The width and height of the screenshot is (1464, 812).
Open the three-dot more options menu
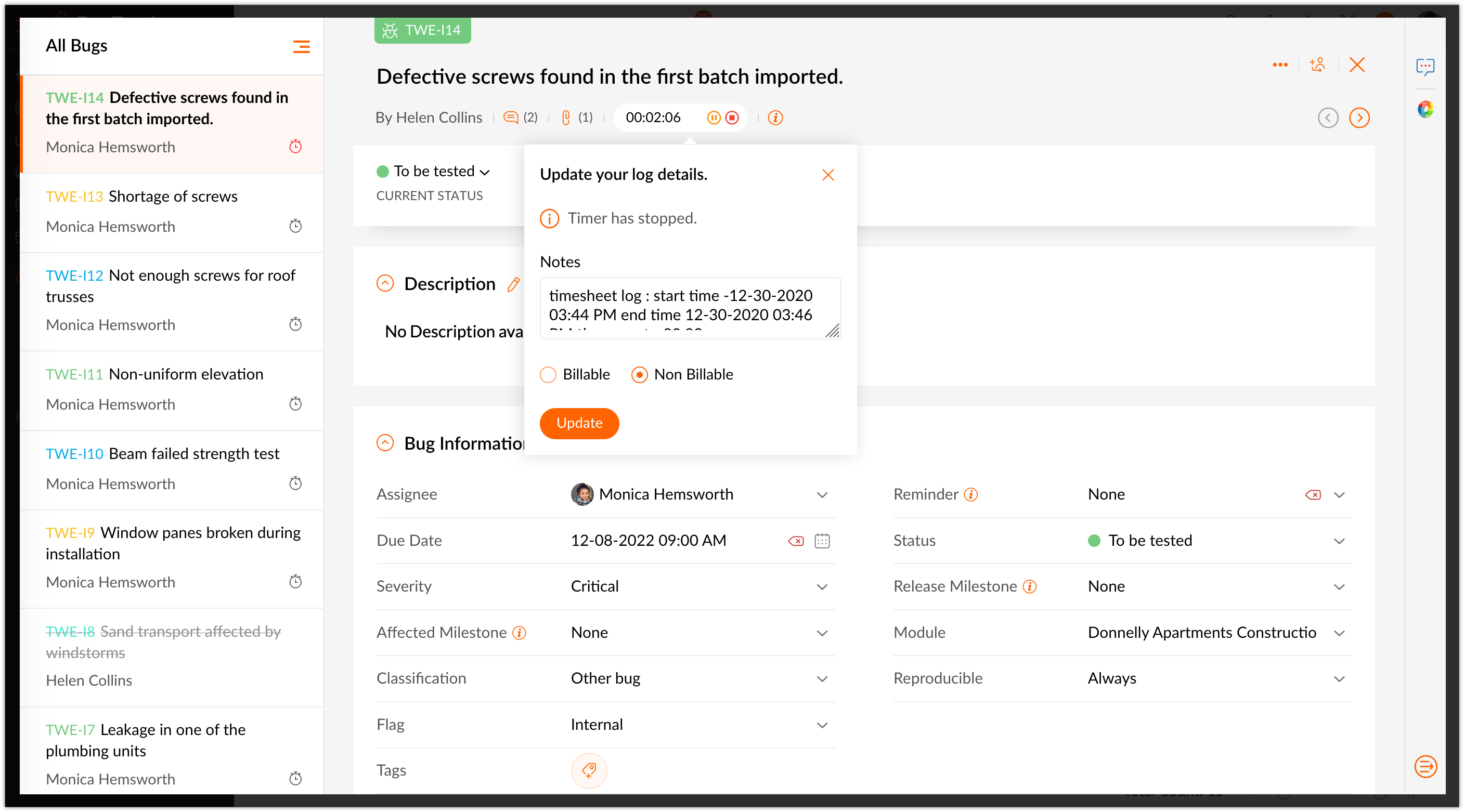[1280, 65]
